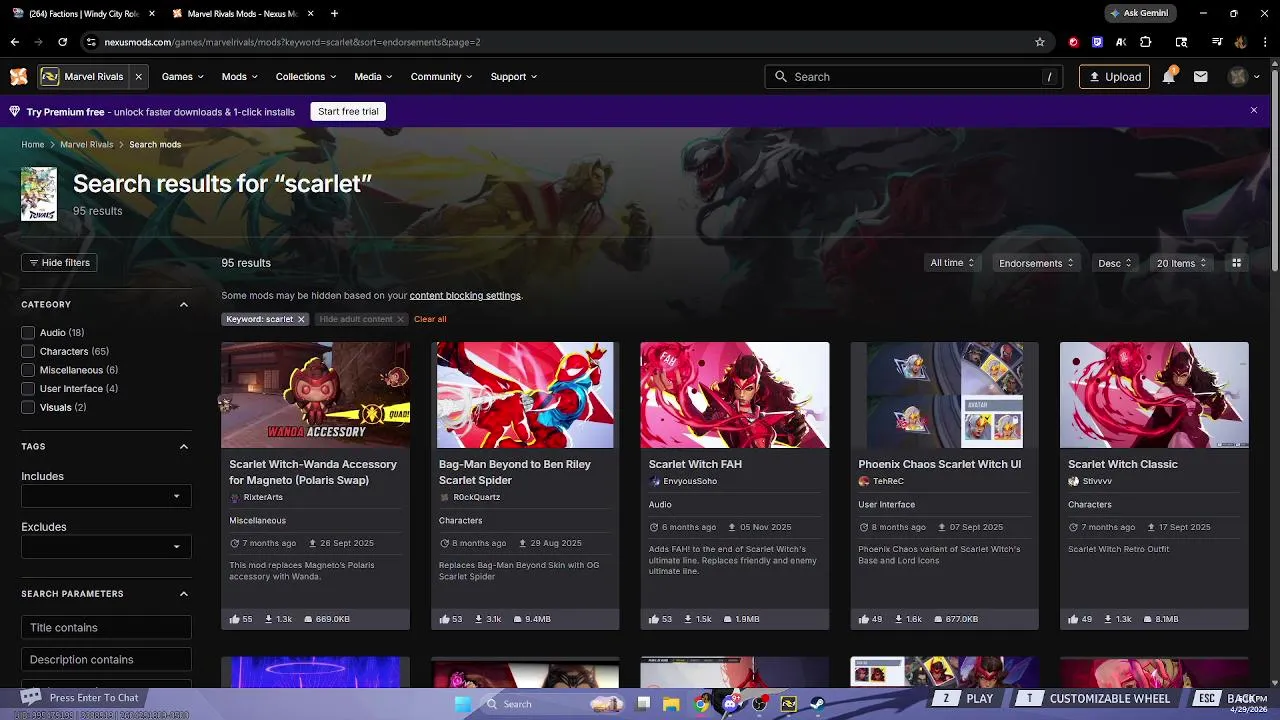The height and width of the screenshot is (720, 1280).
Task: Open the Chrome three-dot menu
Action: [1264, 42]
